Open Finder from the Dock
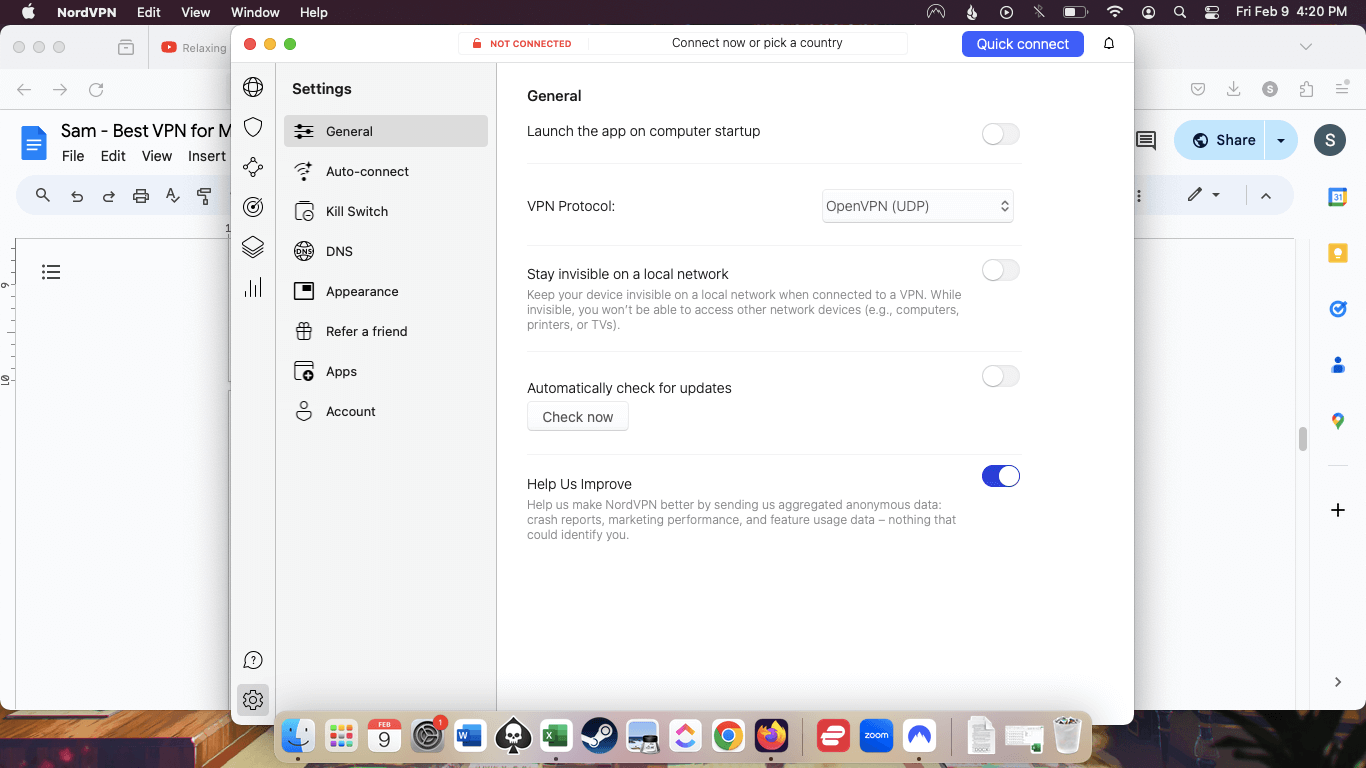Image resolution: width=1366 pixels, height=768 pixels. click(298, 737)
